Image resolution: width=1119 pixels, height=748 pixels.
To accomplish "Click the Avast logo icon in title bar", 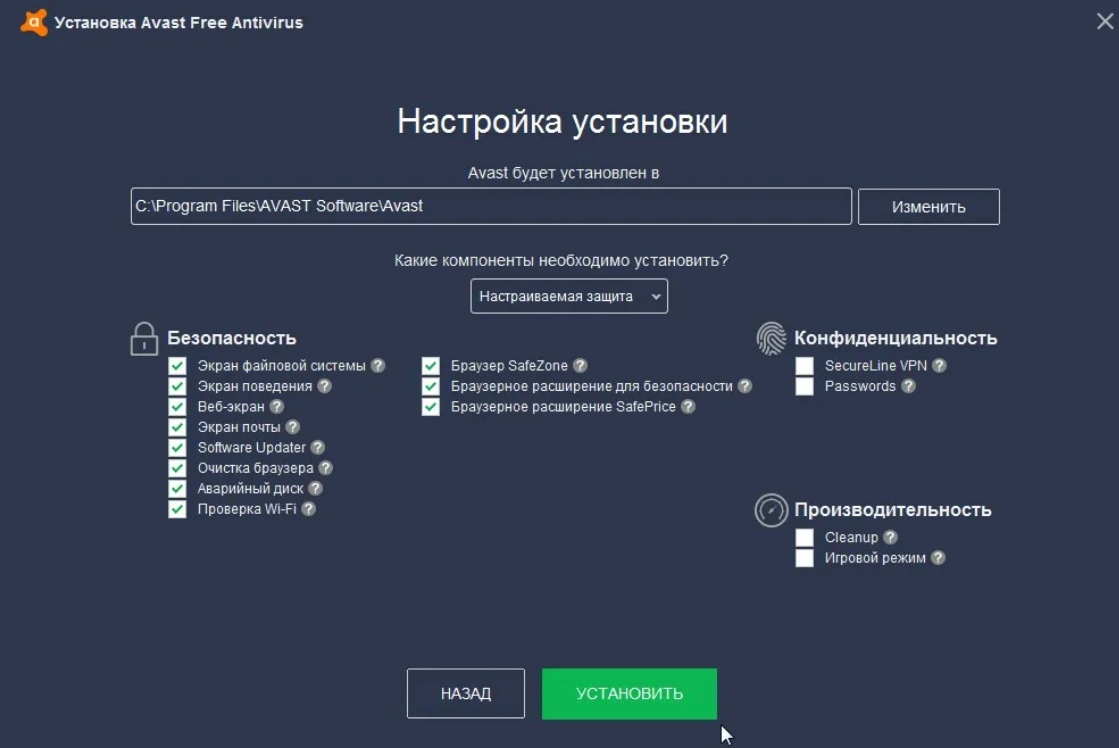I will coord(34,22).
